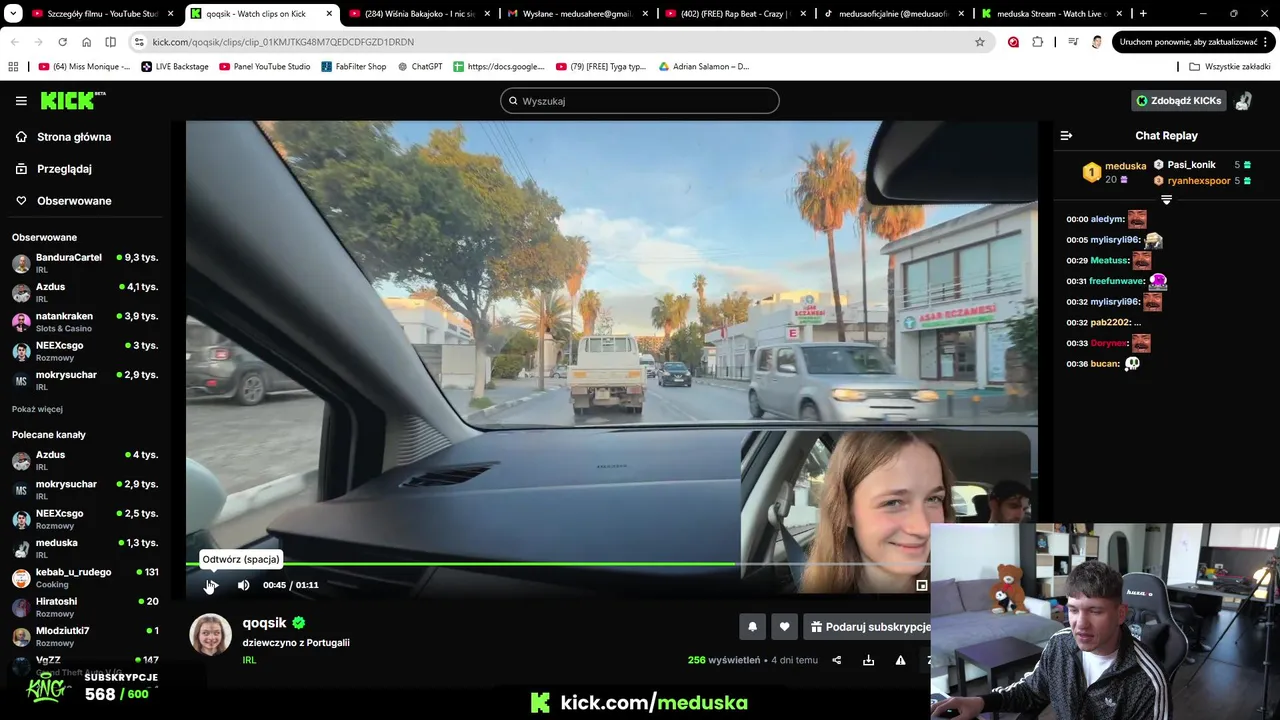Collapse the Chat Replay panel
This screenshot has width=1280, height=720.
pos(1066,135)
